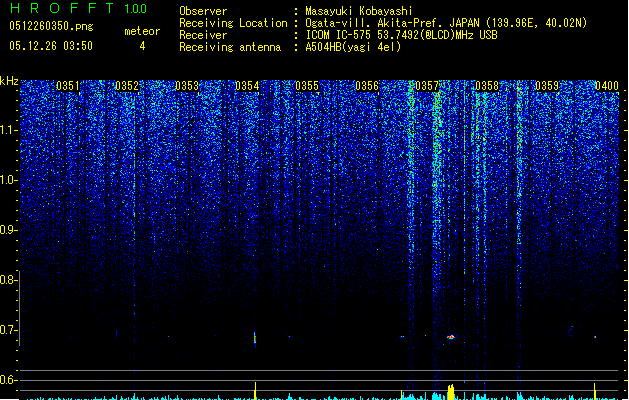Click the date stamp 05.12.26 03:50

point(51,46)
